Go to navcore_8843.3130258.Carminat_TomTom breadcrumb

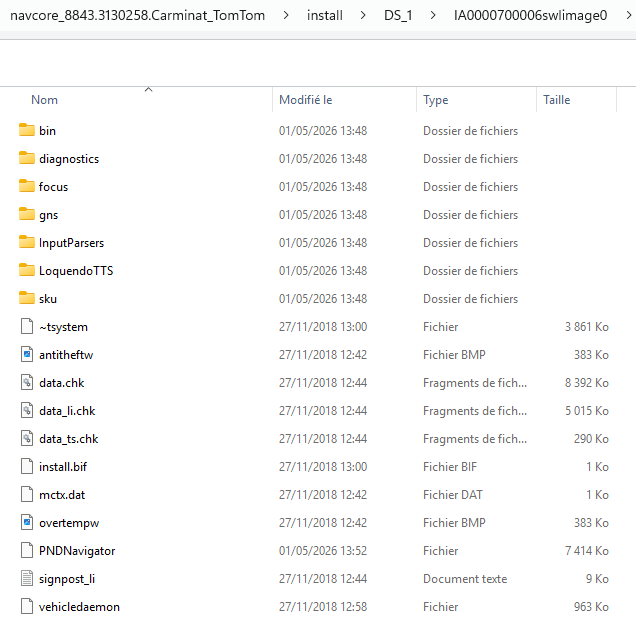pos(138,15)
